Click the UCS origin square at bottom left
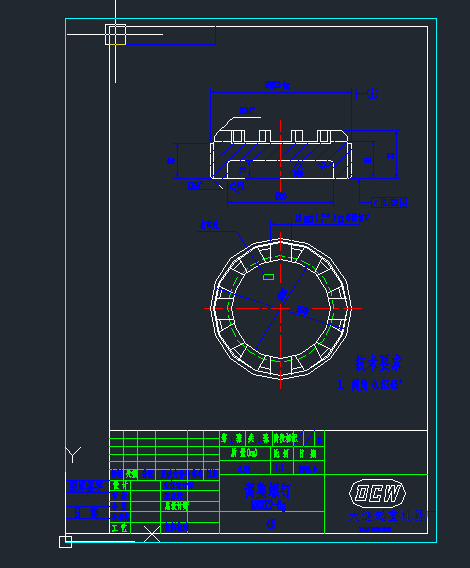The height and width of the screenshot is (568, 470). (x=65, y=542)
